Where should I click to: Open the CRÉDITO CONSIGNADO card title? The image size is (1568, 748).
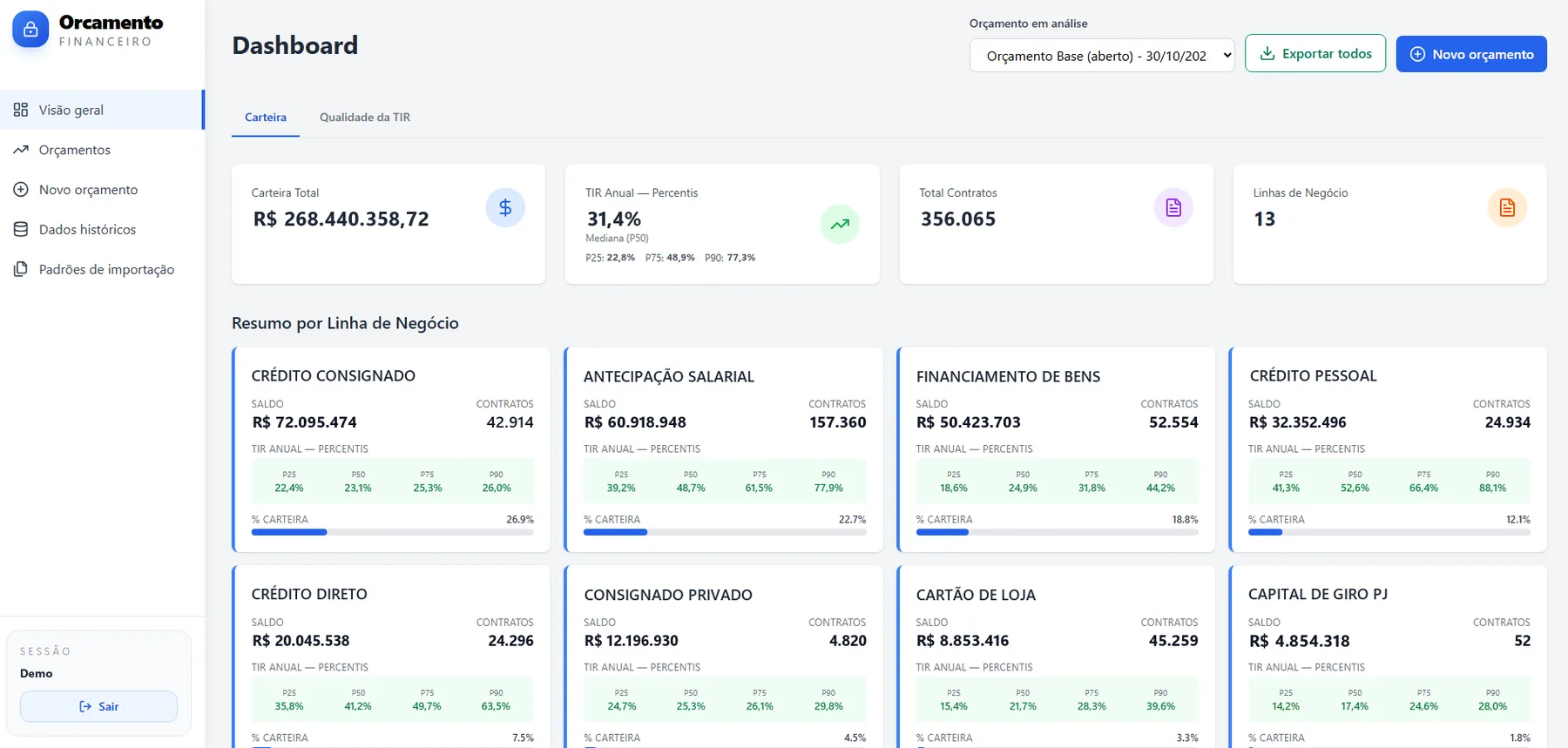[334, 376]
